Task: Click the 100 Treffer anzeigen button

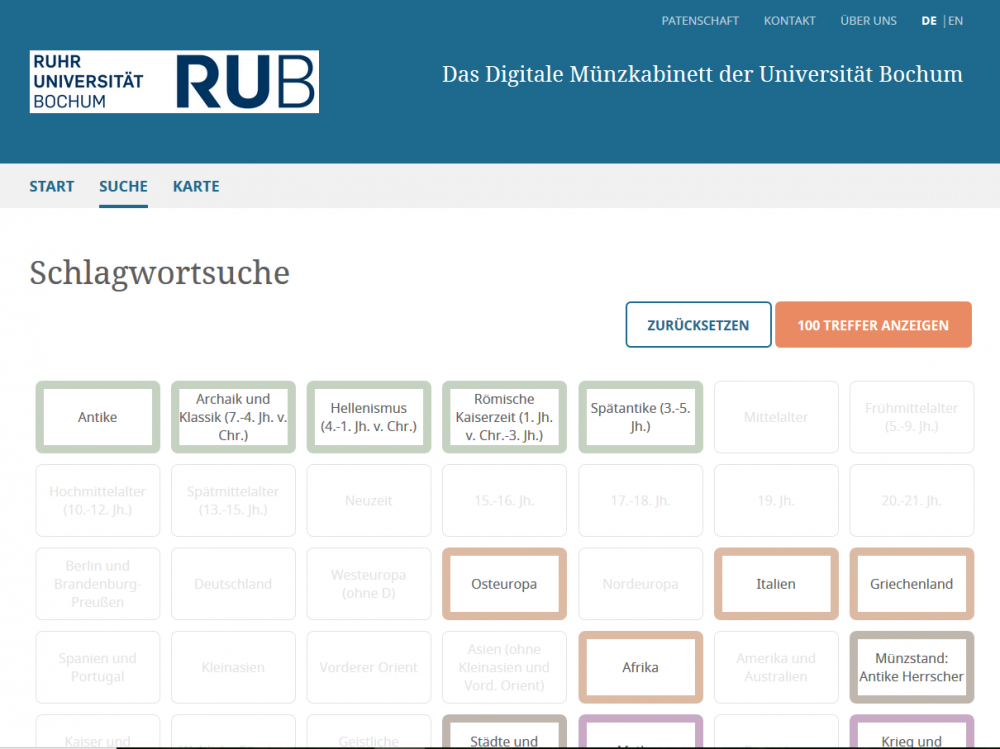Action: tap(872, 325)
